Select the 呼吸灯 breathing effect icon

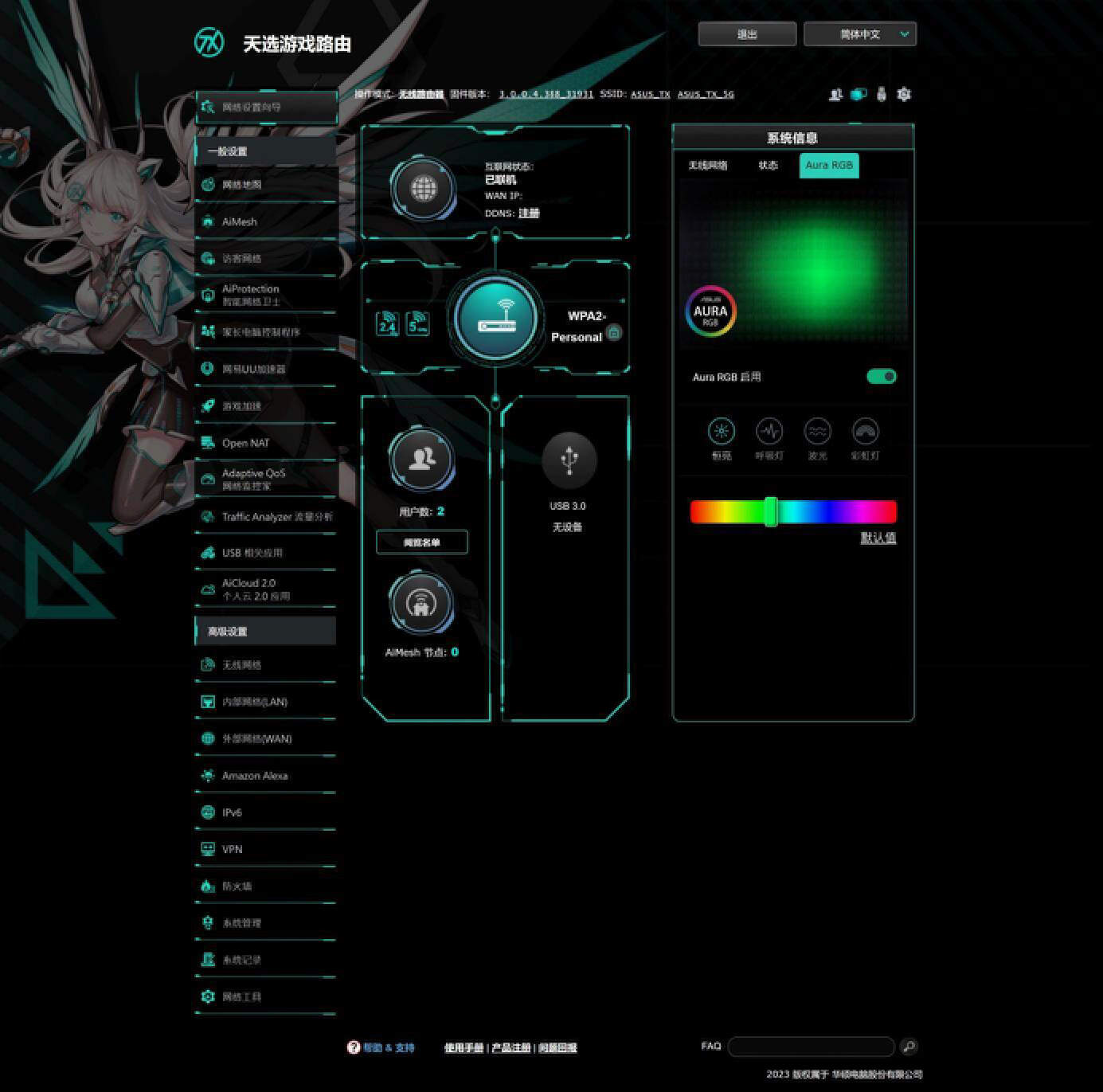click(x=769, y=432)
